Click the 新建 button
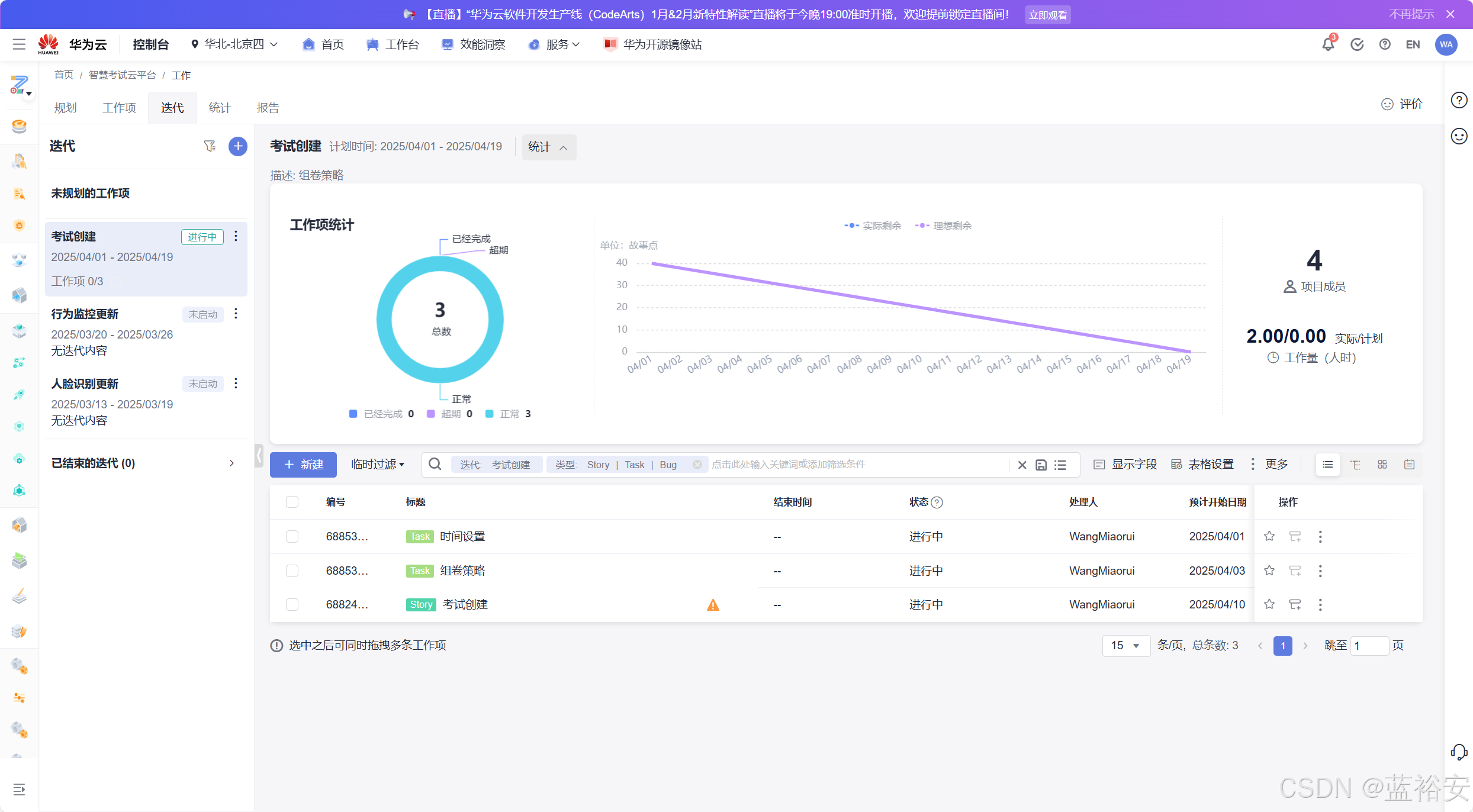This screenshot has height=812, width=1473. pyautogui.click(x=303, y=465)
